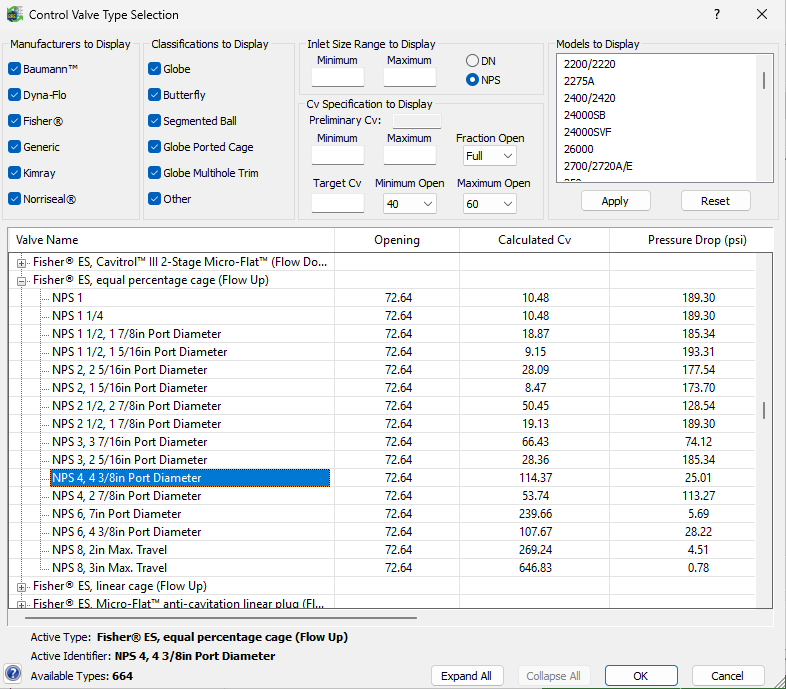Toggle the Norriseal checkbox

pos(15,199)
